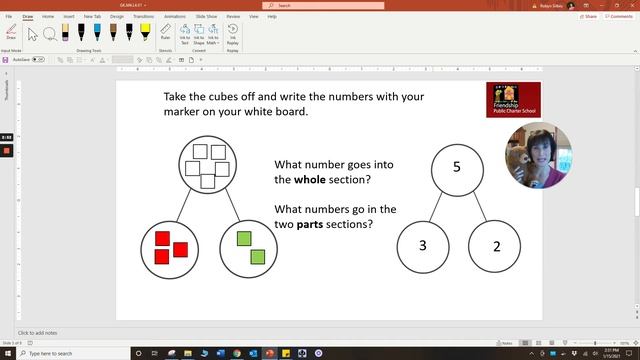Viewport: 640px width, 360px height.
Task: Switch to Reading view
Action: [x=551, y=343]
